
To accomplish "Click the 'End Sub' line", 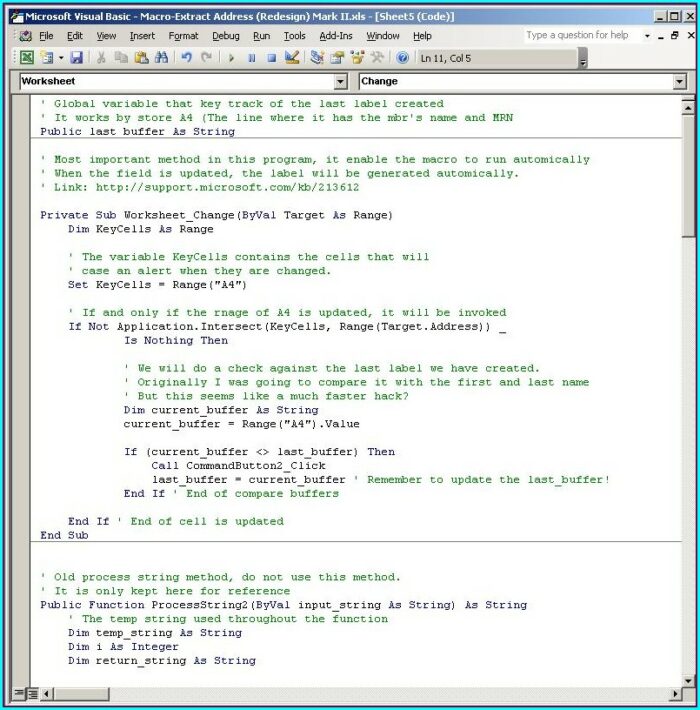I will point(64,535).
